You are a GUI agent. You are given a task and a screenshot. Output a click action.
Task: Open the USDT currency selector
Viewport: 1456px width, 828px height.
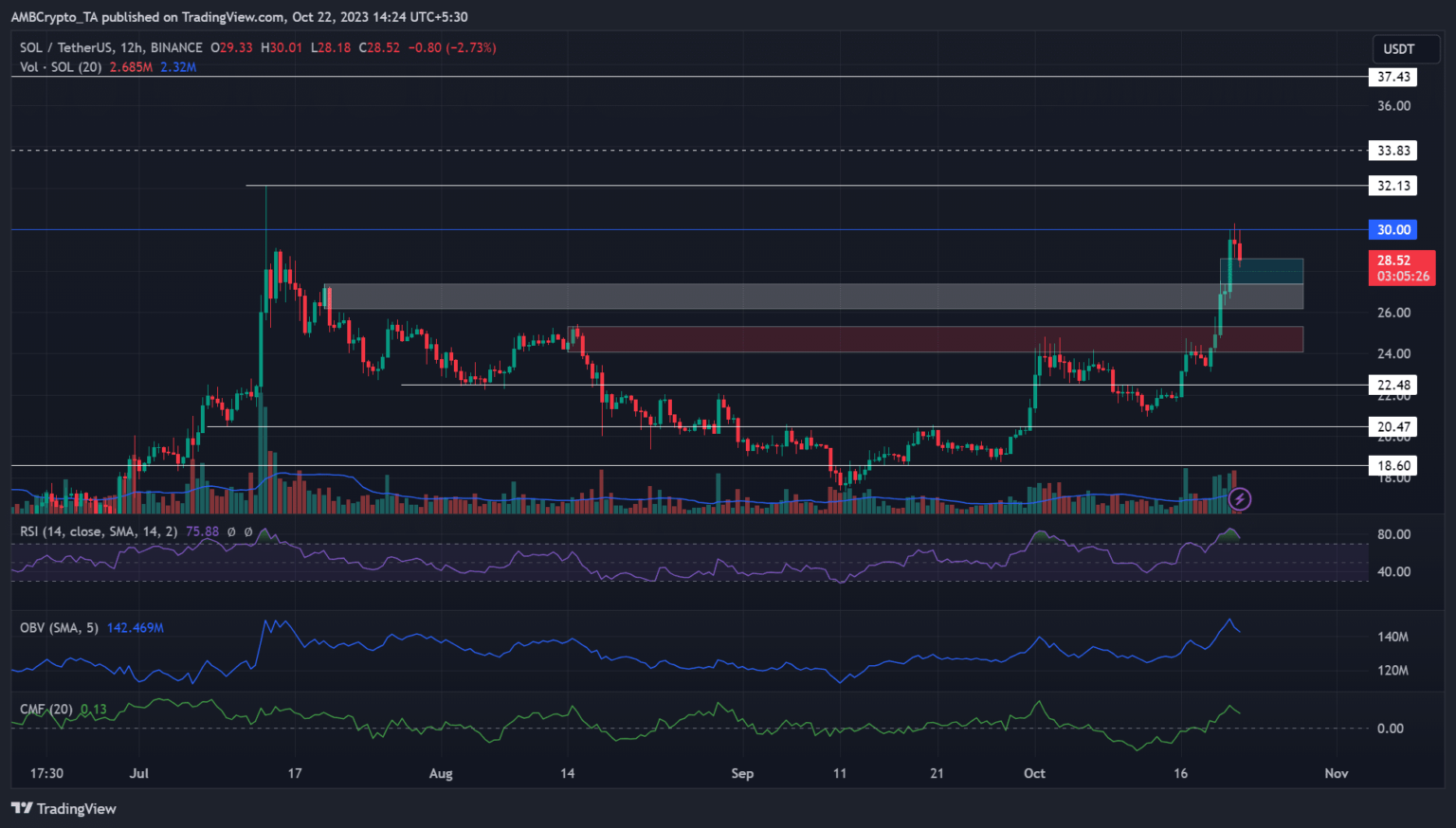pos(1398,49)
